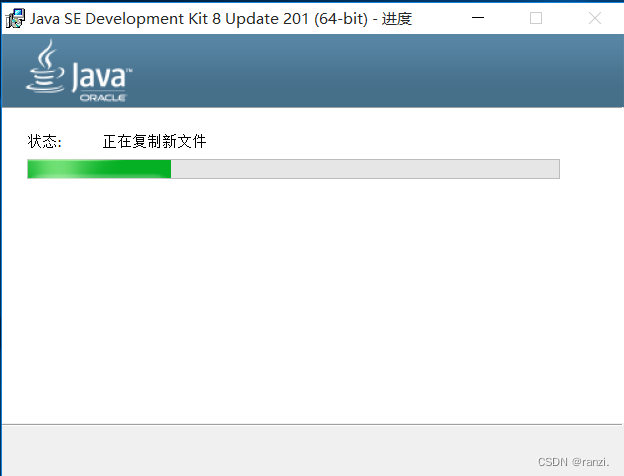Minimize the Java installer window

(478, 18)
